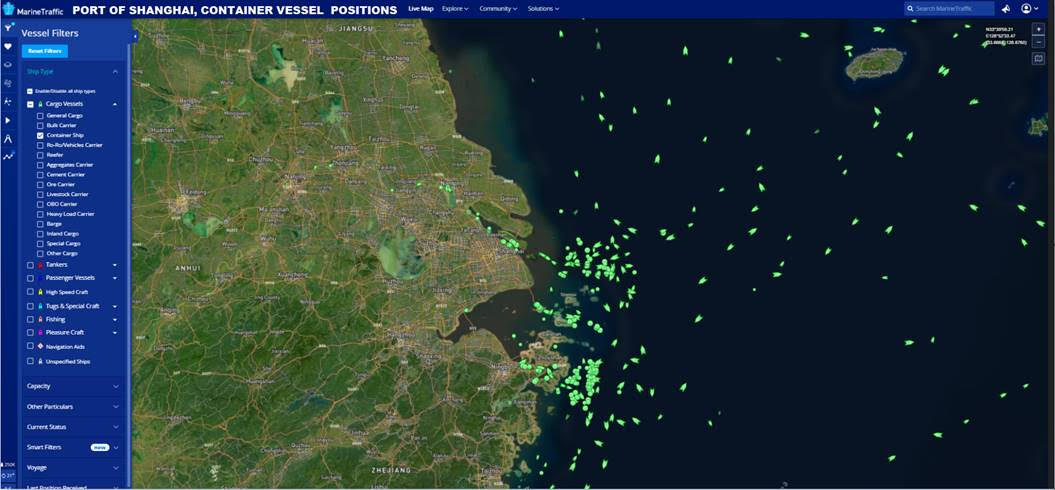Screen dimensions: 1055x490
Task: Zoom out the map with minus button
Action: [1038, 42]
